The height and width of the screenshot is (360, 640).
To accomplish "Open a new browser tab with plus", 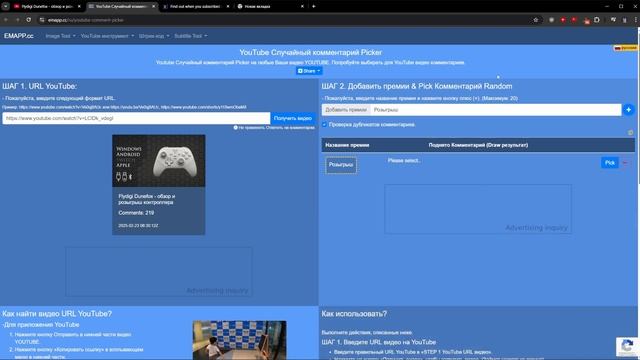I will pos(313,6).
